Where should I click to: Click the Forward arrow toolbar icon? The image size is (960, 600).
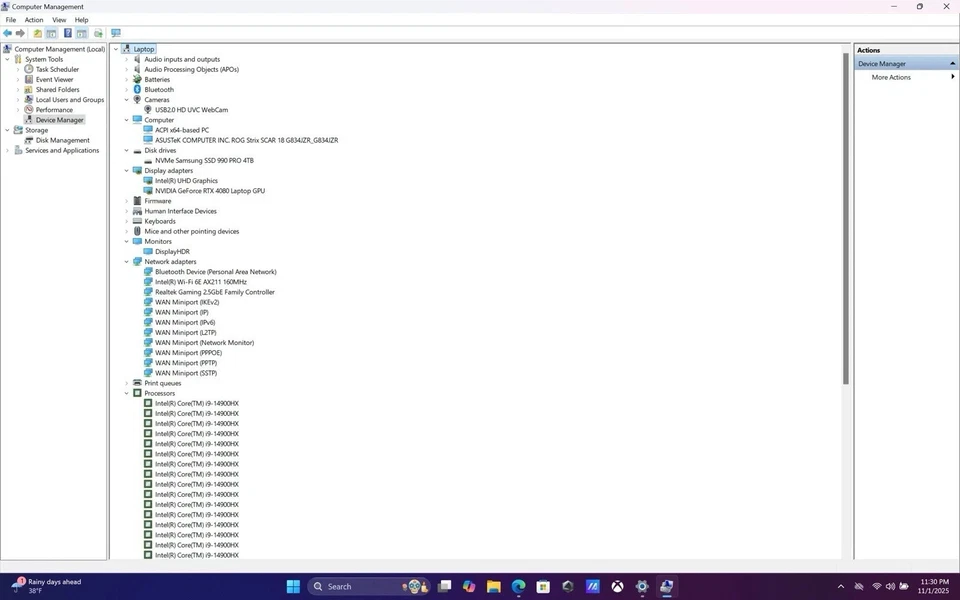tap(20, 33)
